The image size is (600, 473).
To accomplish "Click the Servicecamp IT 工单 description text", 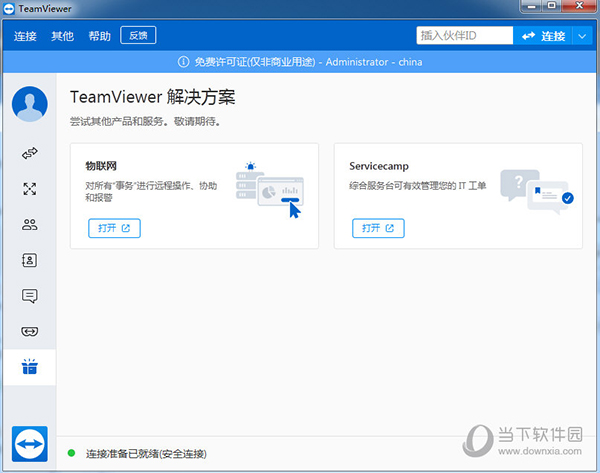I will 417,186.
